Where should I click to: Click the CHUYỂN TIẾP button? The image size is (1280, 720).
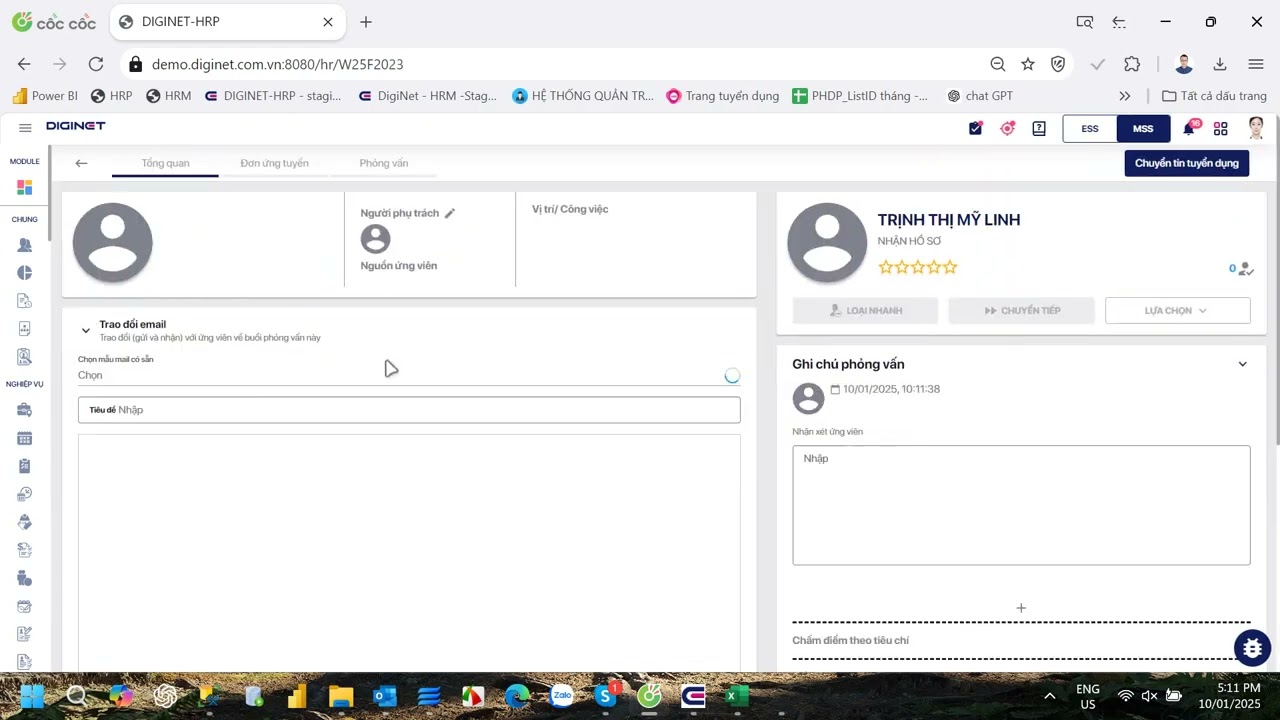[1021, 311]
